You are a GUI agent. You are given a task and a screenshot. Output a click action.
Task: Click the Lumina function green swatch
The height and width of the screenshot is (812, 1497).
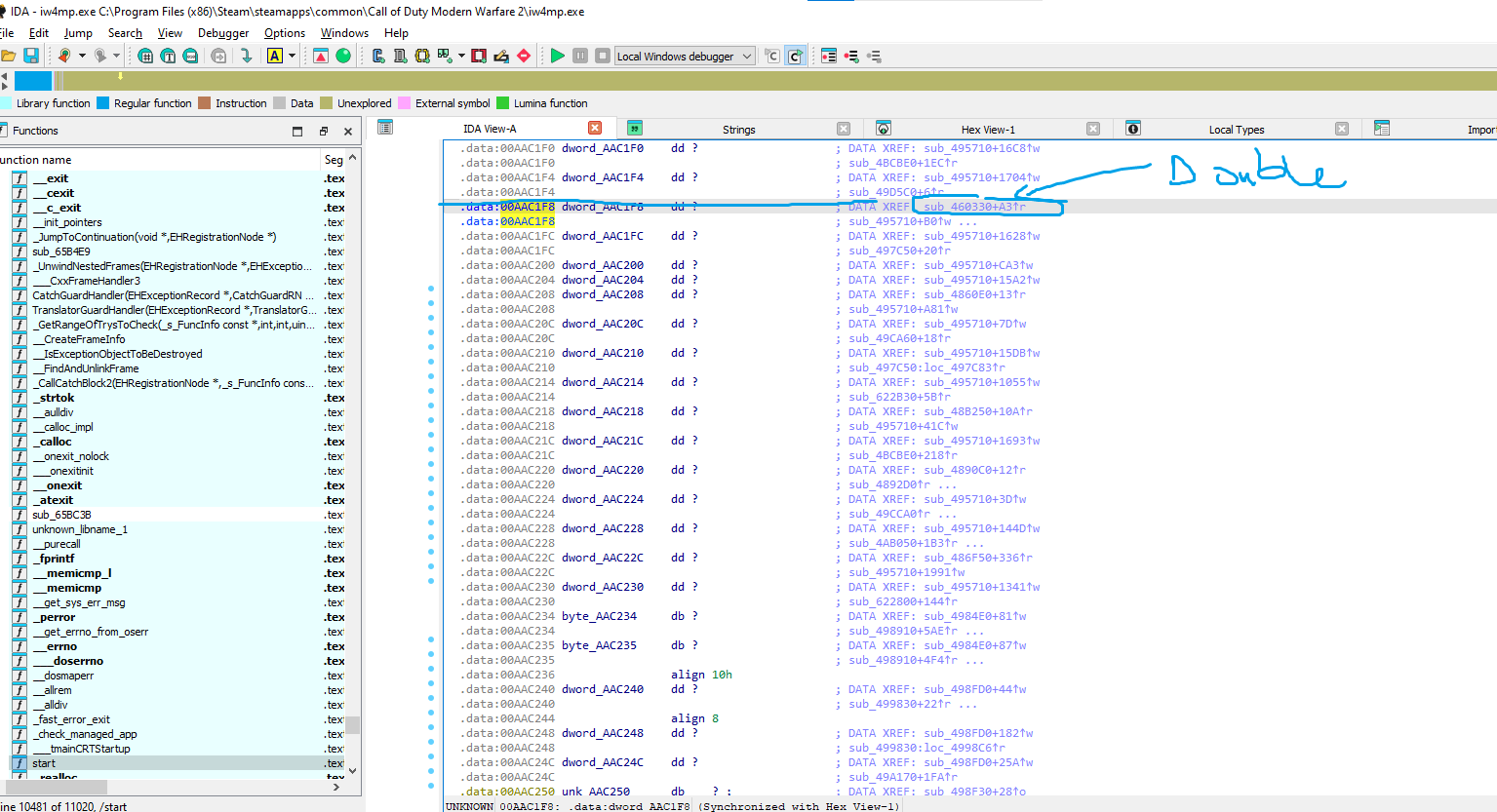(x=503, y=102)
